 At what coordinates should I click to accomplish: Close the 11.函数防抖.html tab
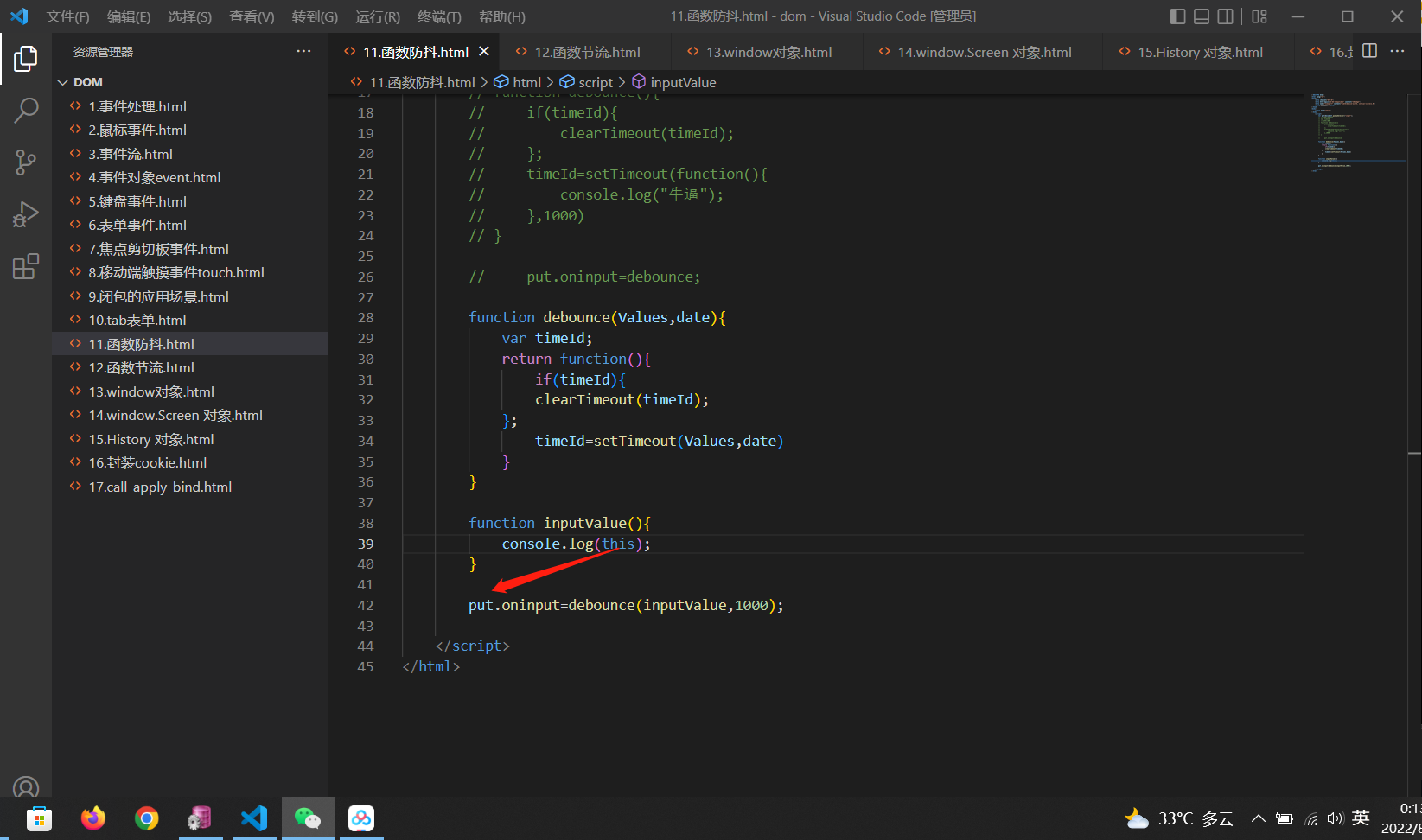point(484,52)
